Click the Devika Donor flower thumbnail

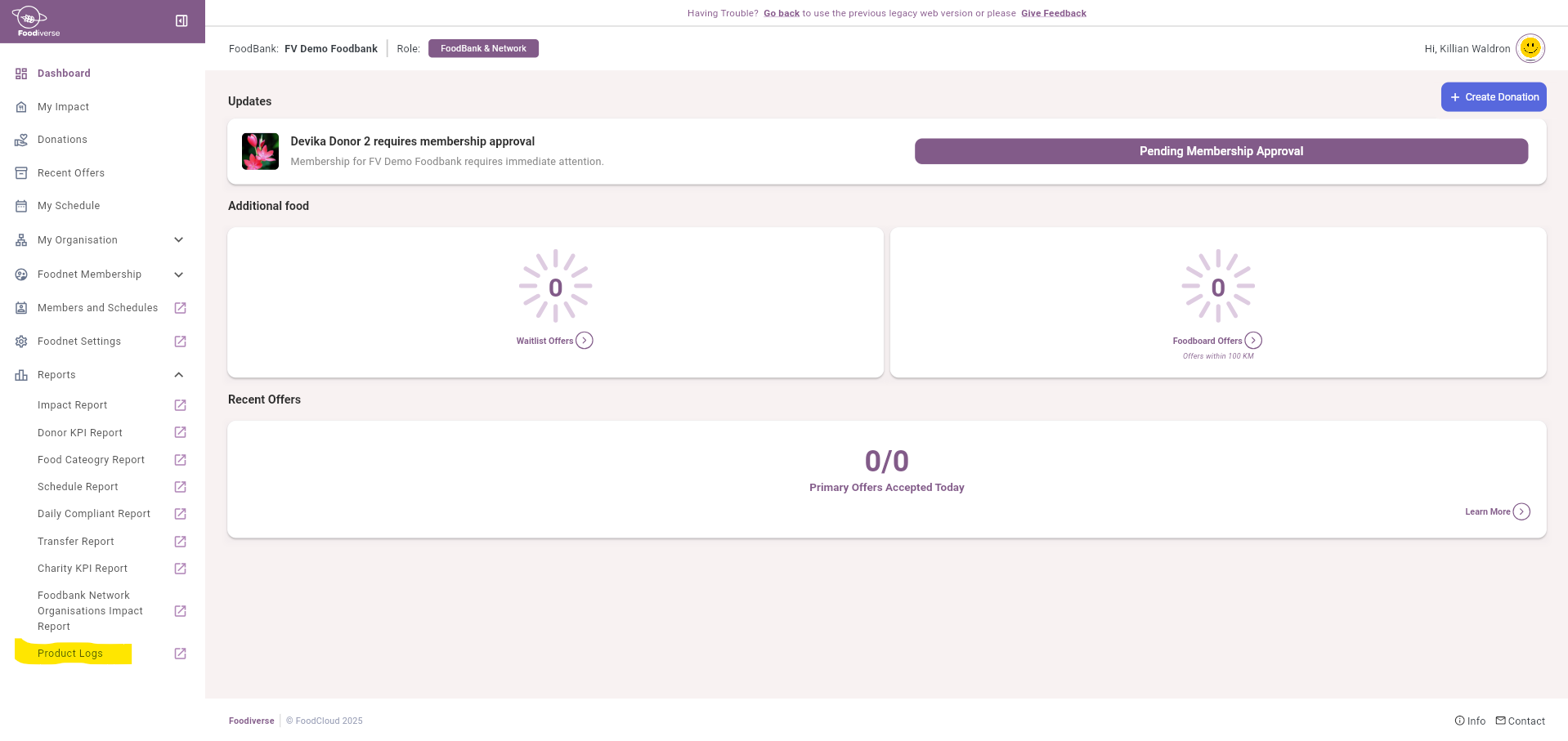260,151
